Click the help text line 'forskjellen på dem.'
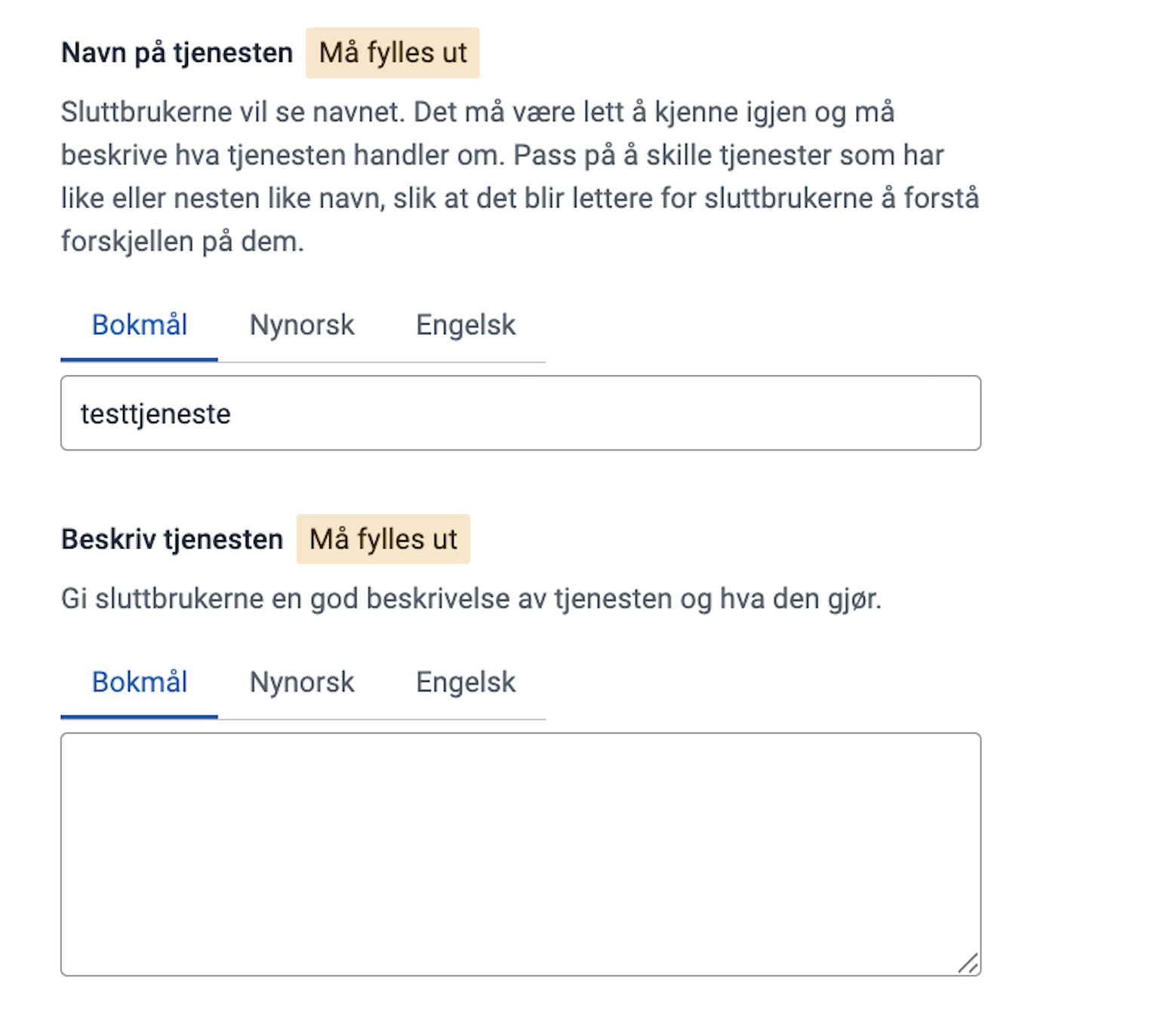Viewport: 1176px width, 1014px height. (x=183, y=241)
